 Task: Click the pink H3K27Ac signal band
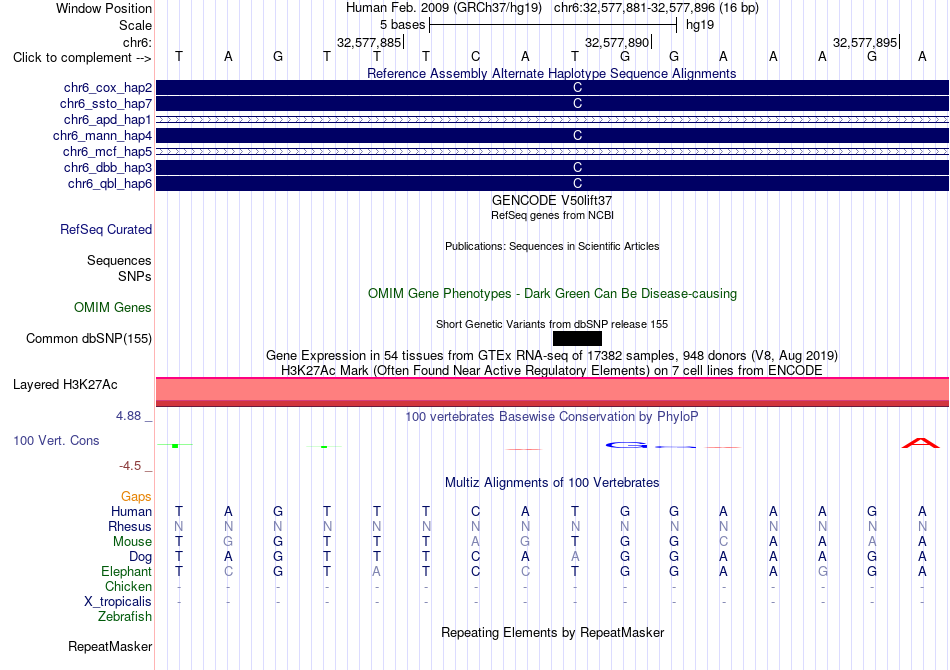click(553, 392)
